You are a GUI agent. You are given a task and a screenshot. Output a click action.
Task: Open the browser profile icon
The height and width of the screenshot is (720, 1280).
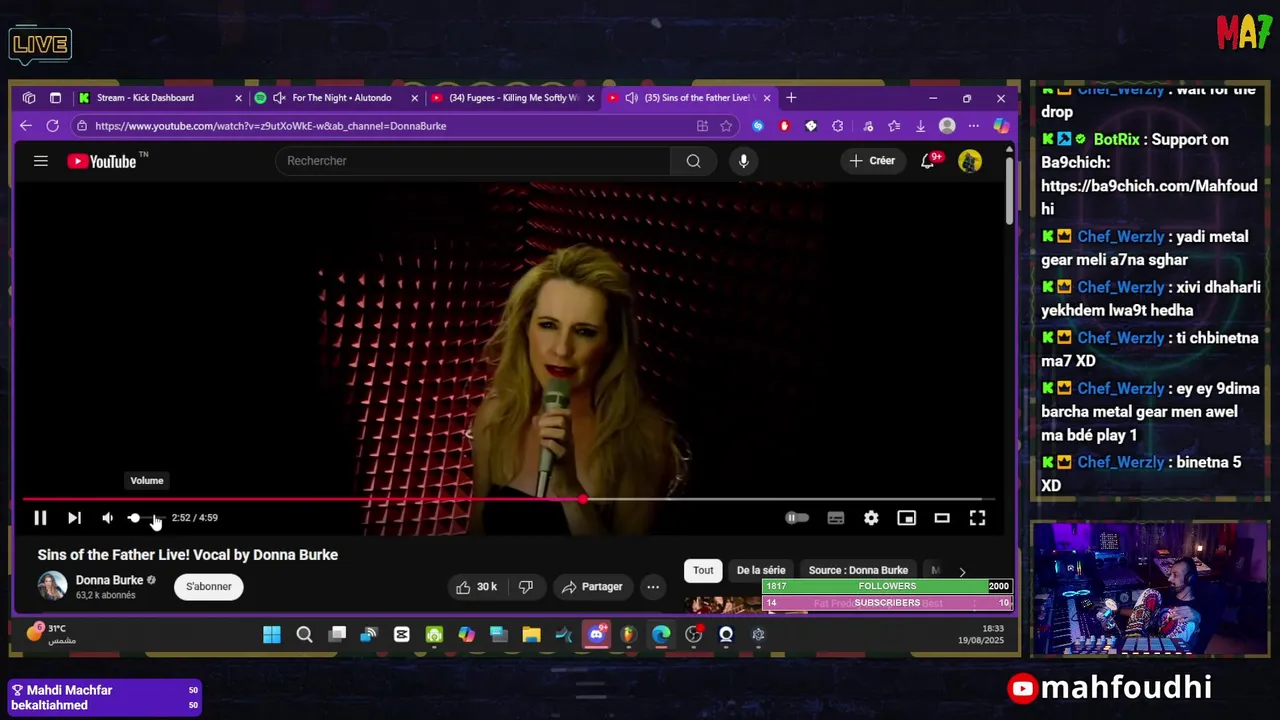coord(947,126)
